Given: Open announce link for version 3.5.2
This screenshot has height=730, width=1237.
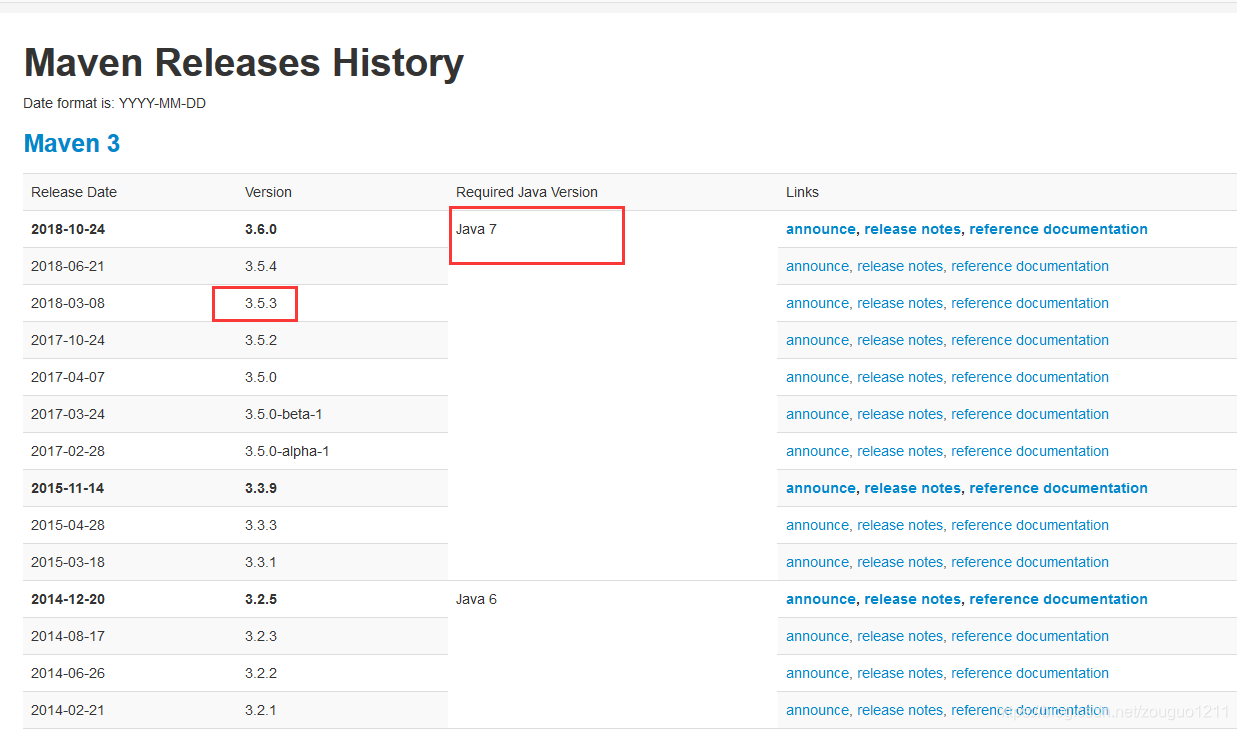Looking at the screenshot, I should [x=817, y=340].
